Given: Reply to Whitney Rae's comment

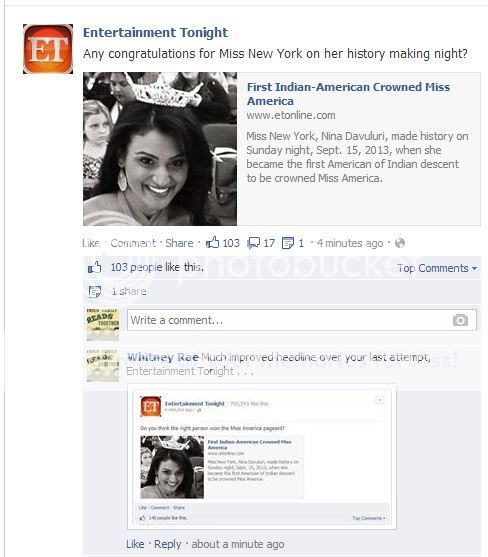Looking at the screenshot, I should pyautogui.click(x=167, y=544).
